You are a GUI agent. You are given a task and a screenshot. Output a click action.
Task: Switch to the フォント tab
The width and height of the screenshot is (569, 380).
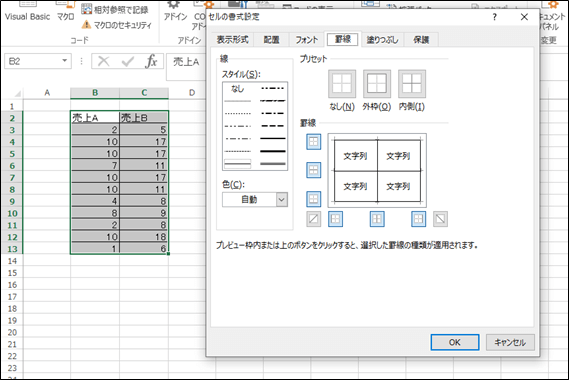(x=307, y=40)
